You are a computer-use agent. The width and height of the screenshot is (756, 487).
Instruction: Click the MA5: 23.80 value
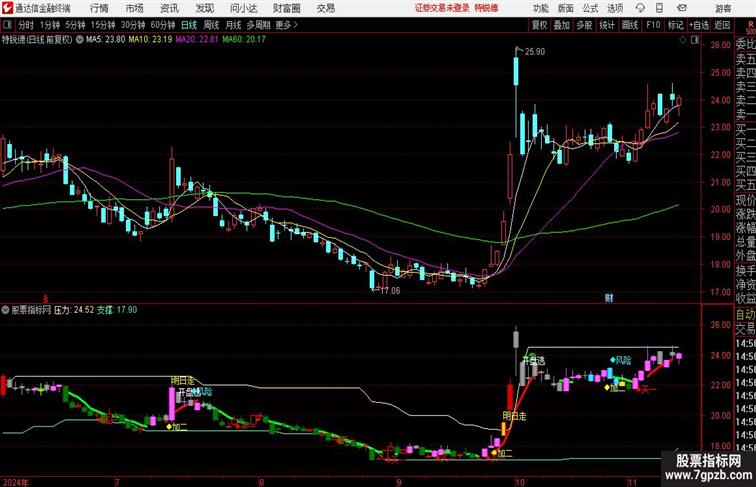106,40
